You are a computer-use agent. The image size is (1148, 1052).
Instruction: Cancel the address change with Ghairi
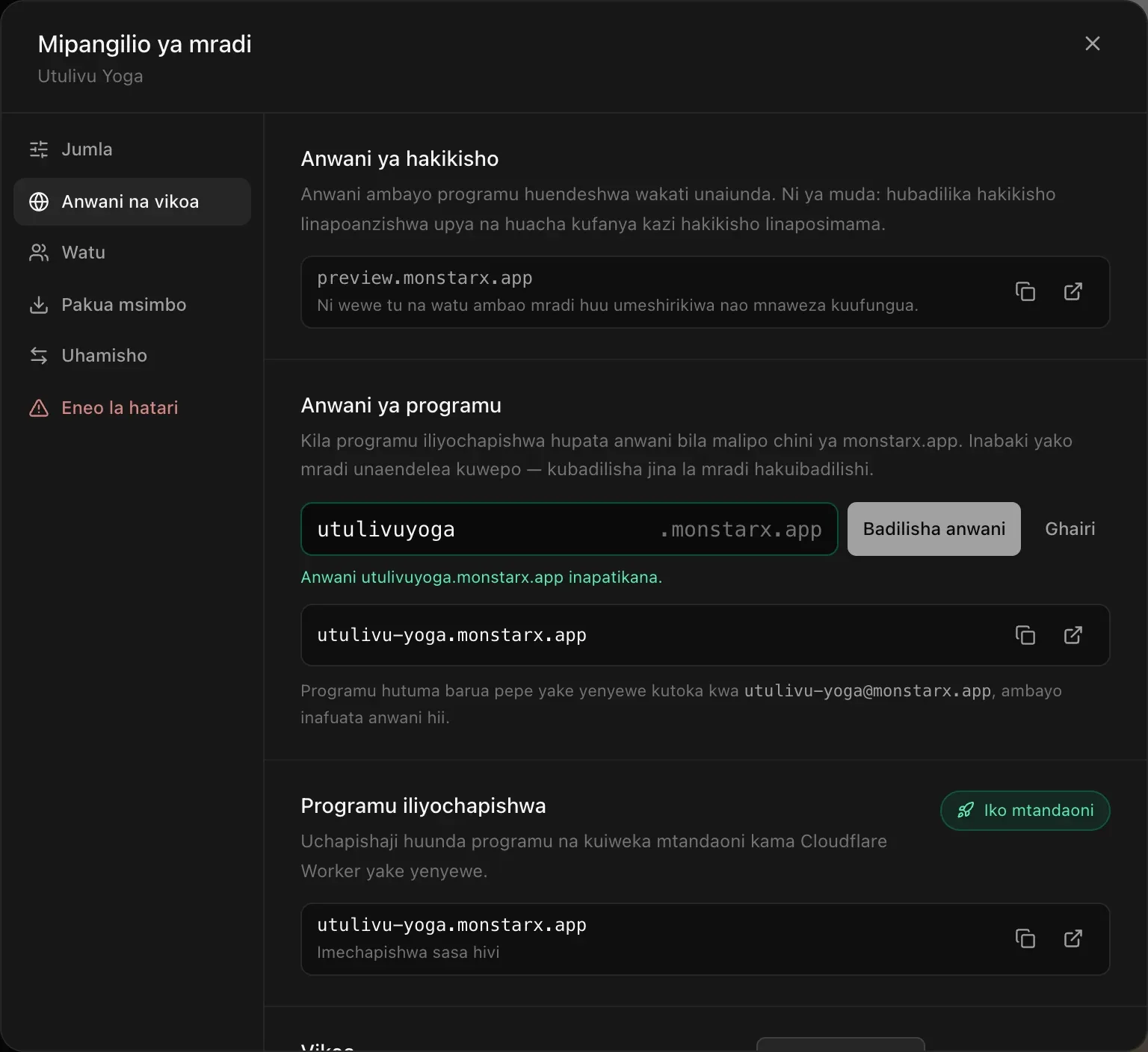click(1070, 529)
